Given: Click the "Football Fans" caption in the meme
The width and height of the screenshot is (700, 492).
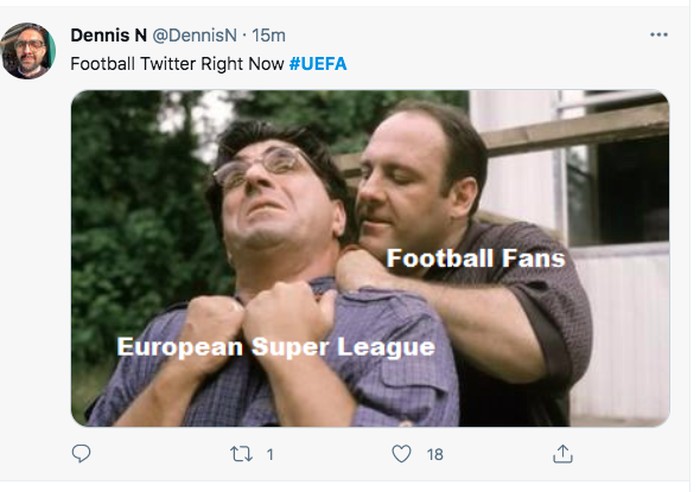Looking at the screenshot, I should (x=475, y=259).
